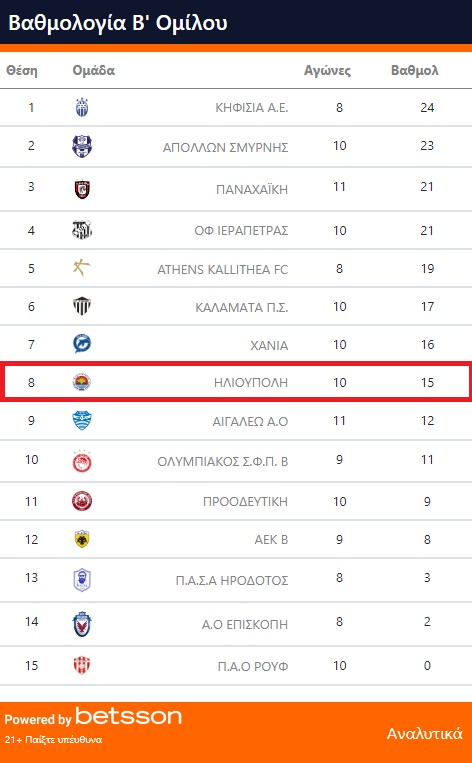Screen dimensions: 472x763
Task: Click the ΑΕΚ Β yellow eagle crest
Action: tap(82, 539)
